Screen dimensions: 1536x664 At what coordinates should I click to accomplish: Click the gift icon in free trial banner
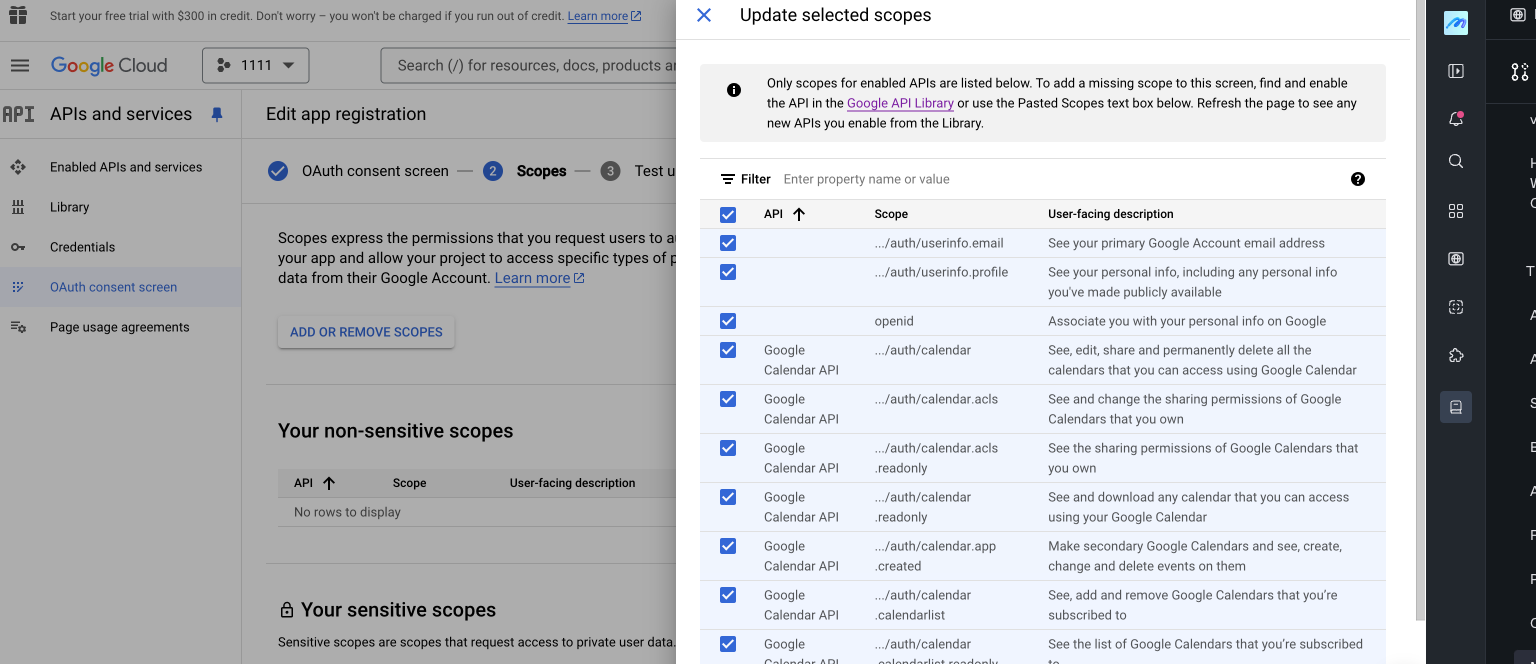pyautogui.click(x=17, y=16)
